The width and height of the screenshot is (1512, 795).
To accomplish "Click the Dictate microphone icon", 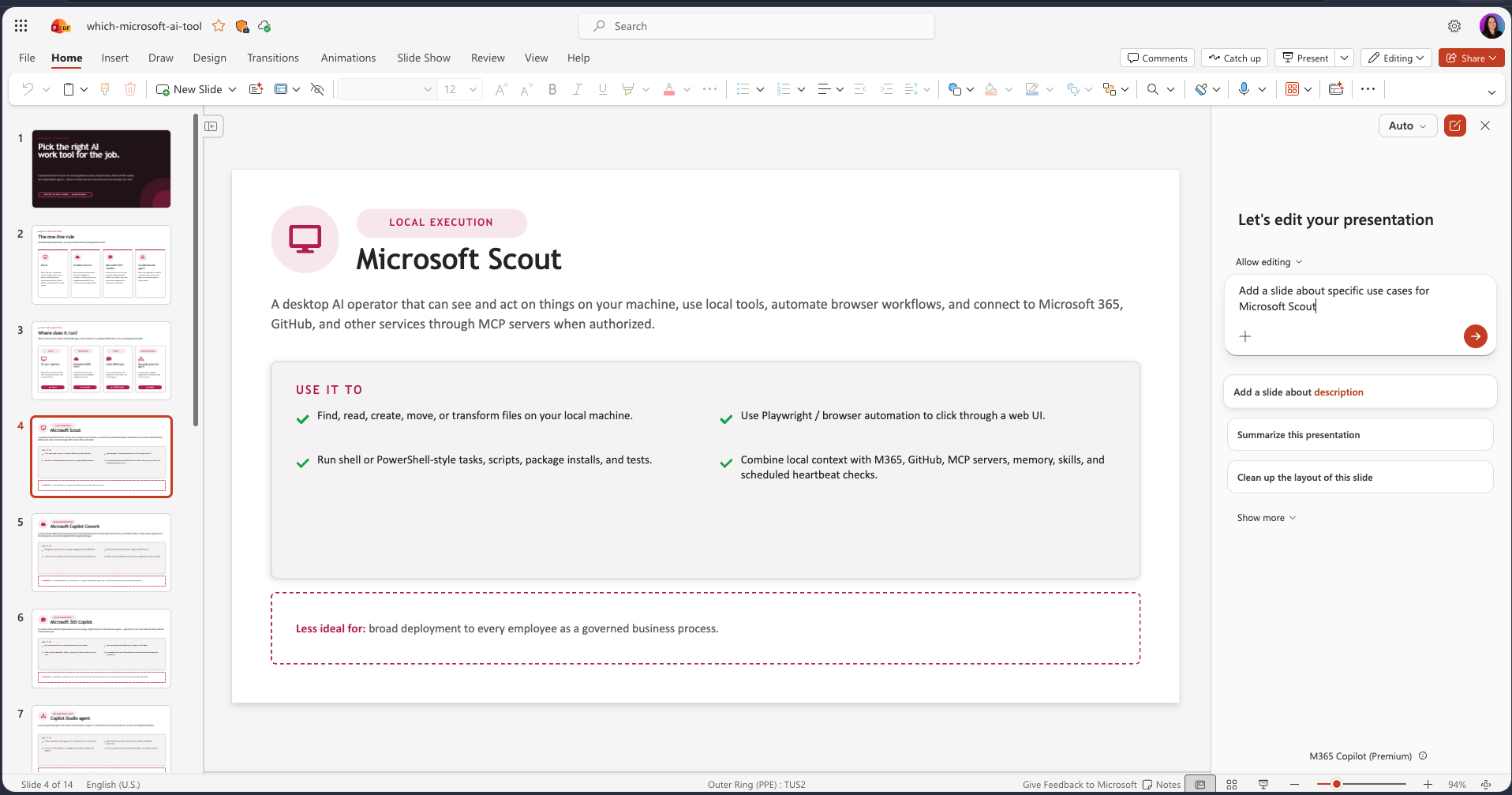I will pyautogui.click(x=1244, y=89).
